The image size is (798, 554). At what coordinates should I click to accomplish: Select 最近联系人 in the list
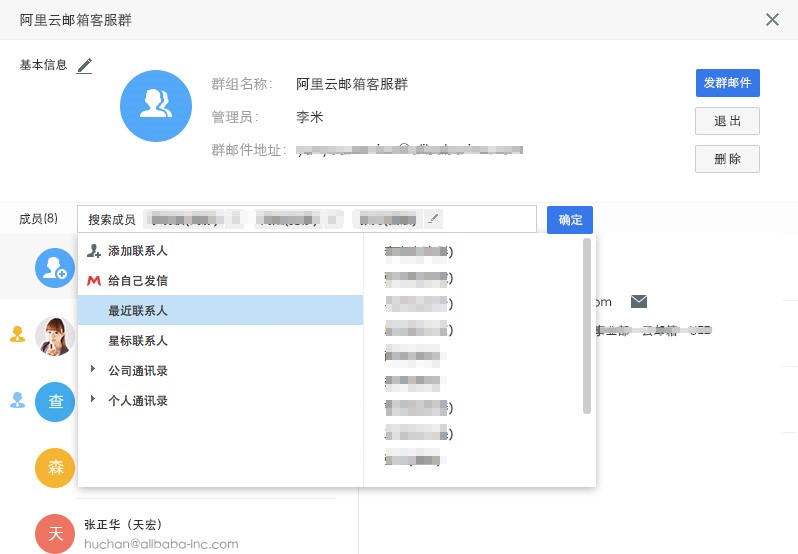(x=220, y=310)
